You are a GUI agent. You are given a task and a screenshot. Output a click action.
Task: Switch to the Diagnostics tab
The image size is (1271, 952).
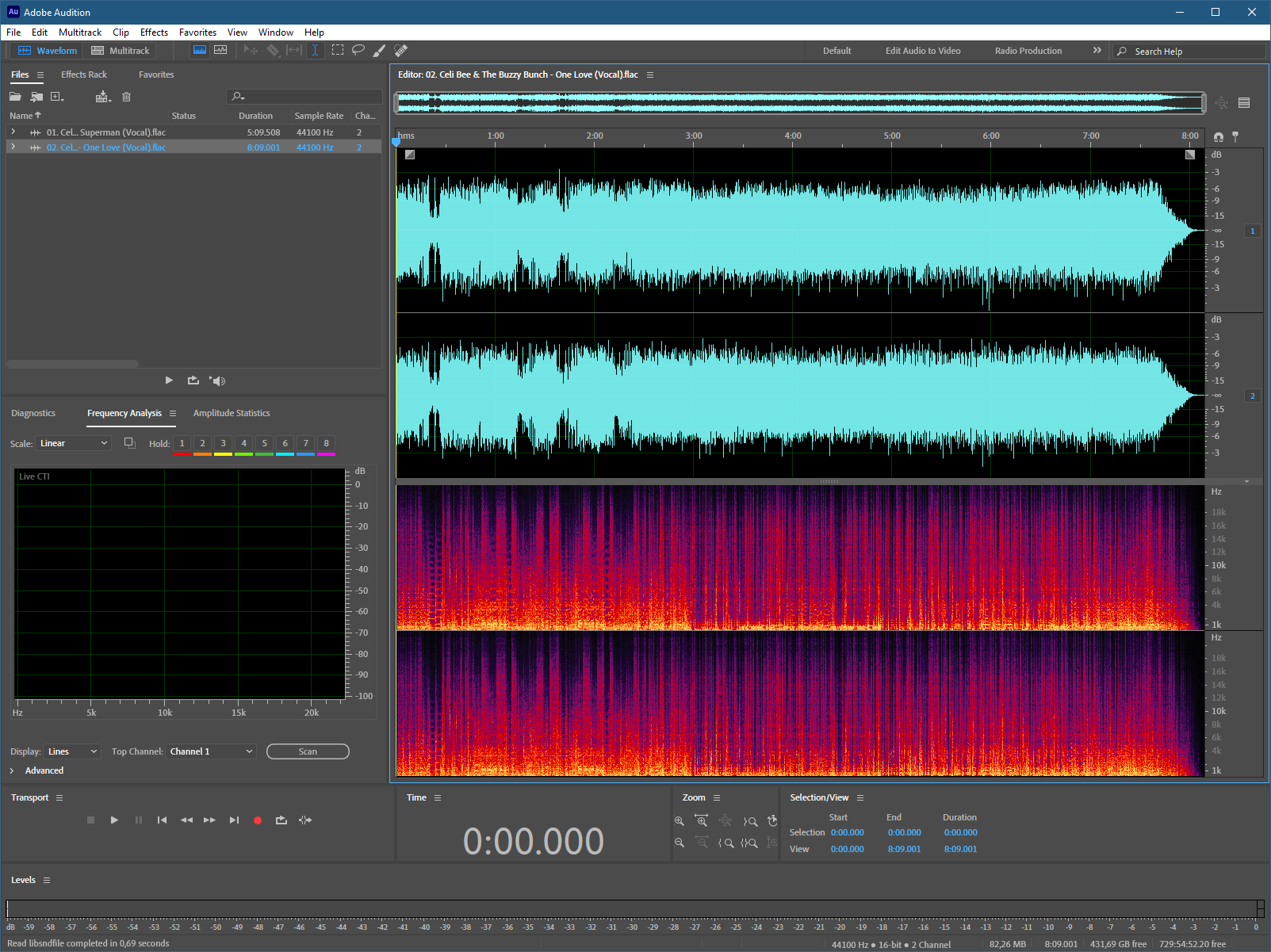click(x=33, y=413)
